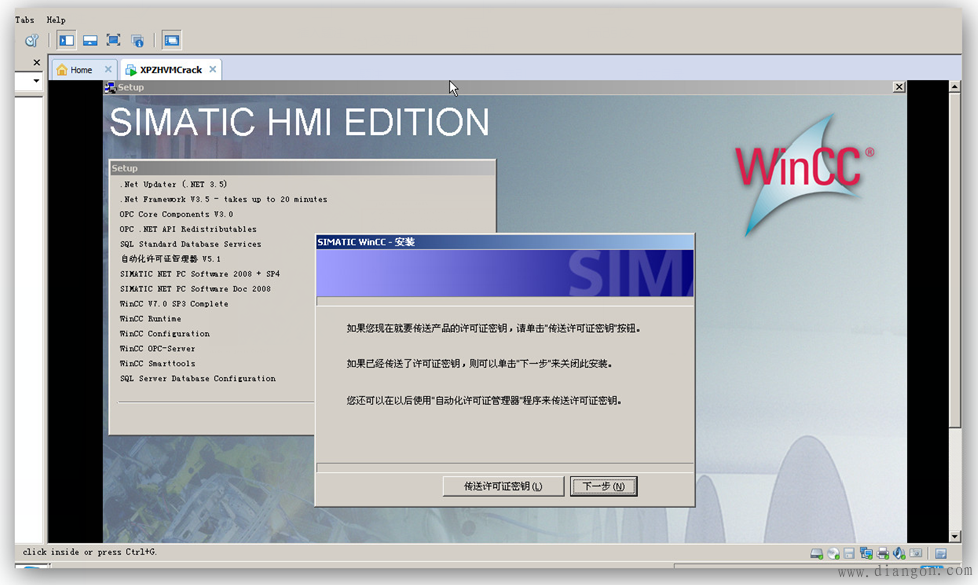Image resolution: width=978 pixels, height=585 pixels.
Task: Open the message log icon in status bar
Action: [x=940, y=553]
